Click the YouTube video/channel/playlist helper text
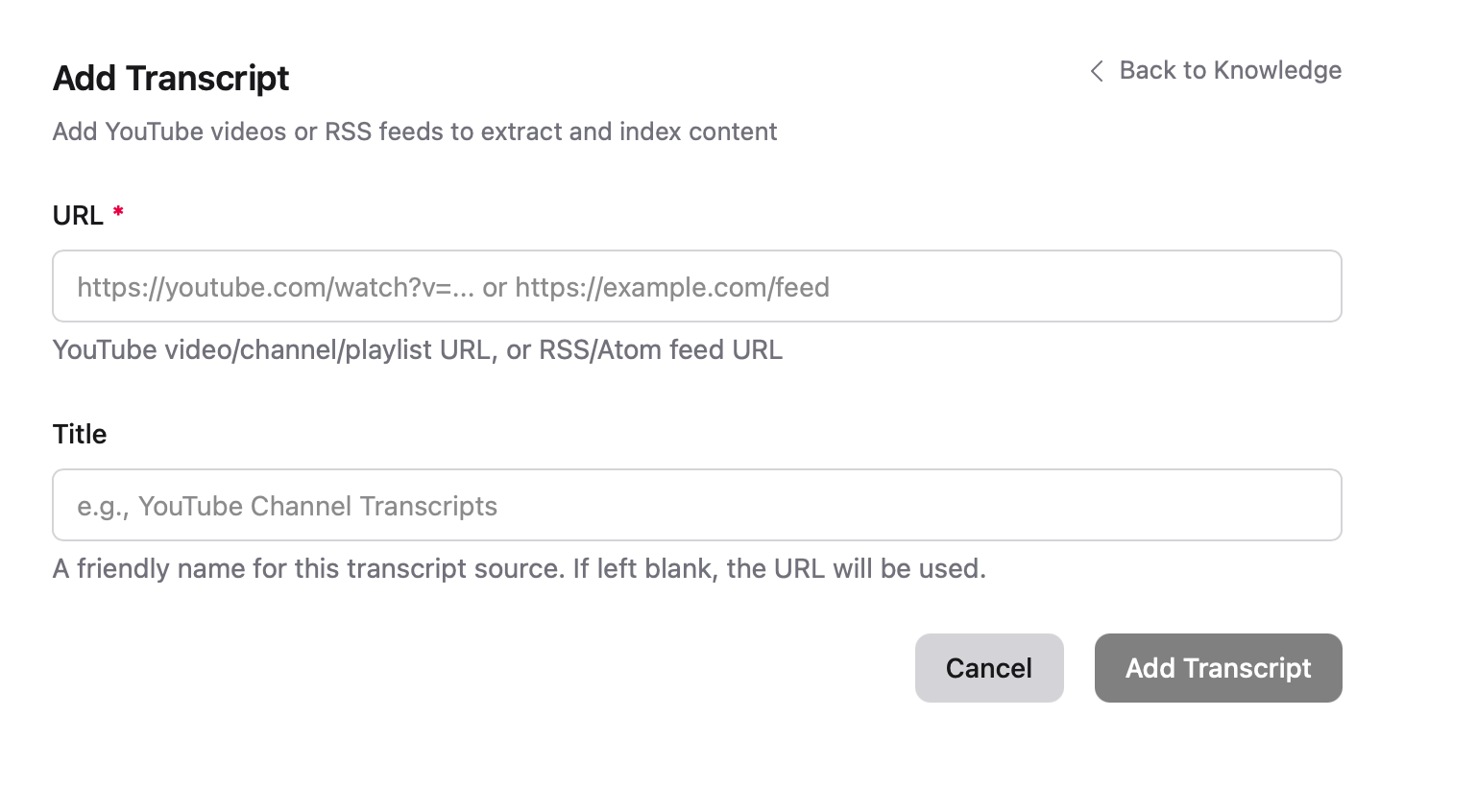Viewport: 1477px width, 812px height. tap(417, 349)
